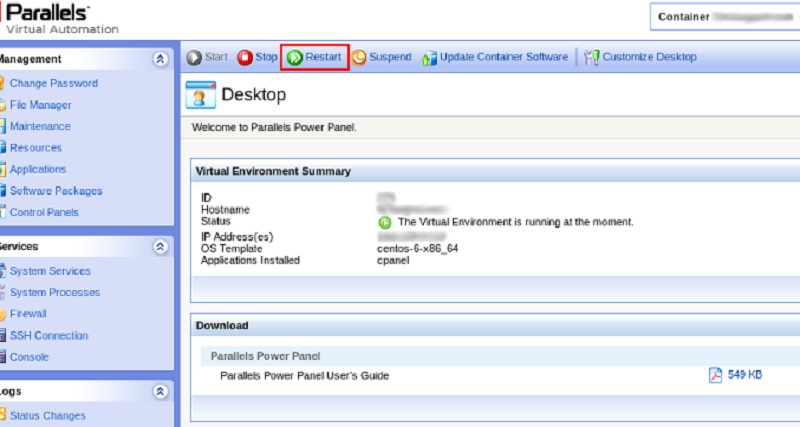This screenshot has height=427, width=800.
Task: Click the Status Changes sidebar icon
Action: 2,415
